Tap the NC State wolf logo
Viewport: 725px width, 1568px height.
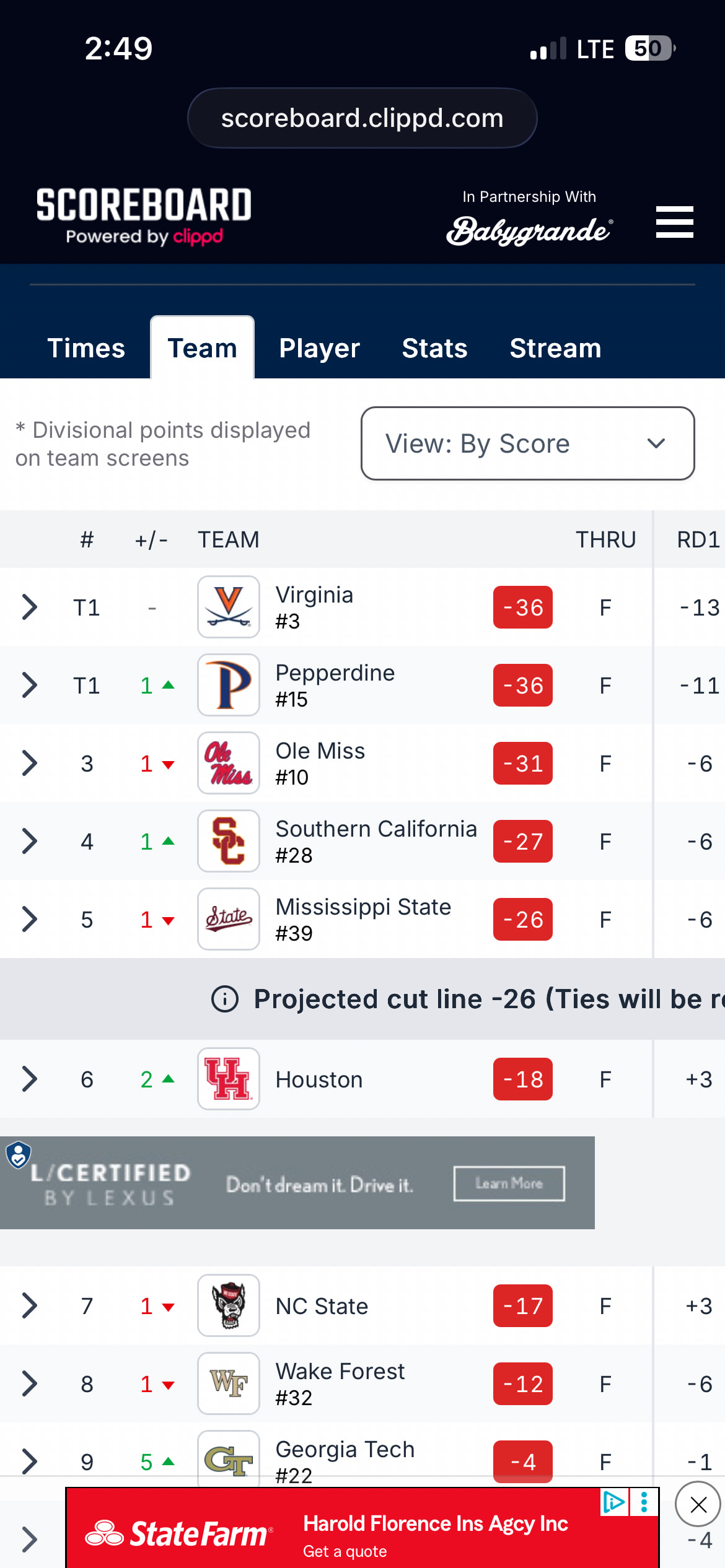[x=229, y=1305]
